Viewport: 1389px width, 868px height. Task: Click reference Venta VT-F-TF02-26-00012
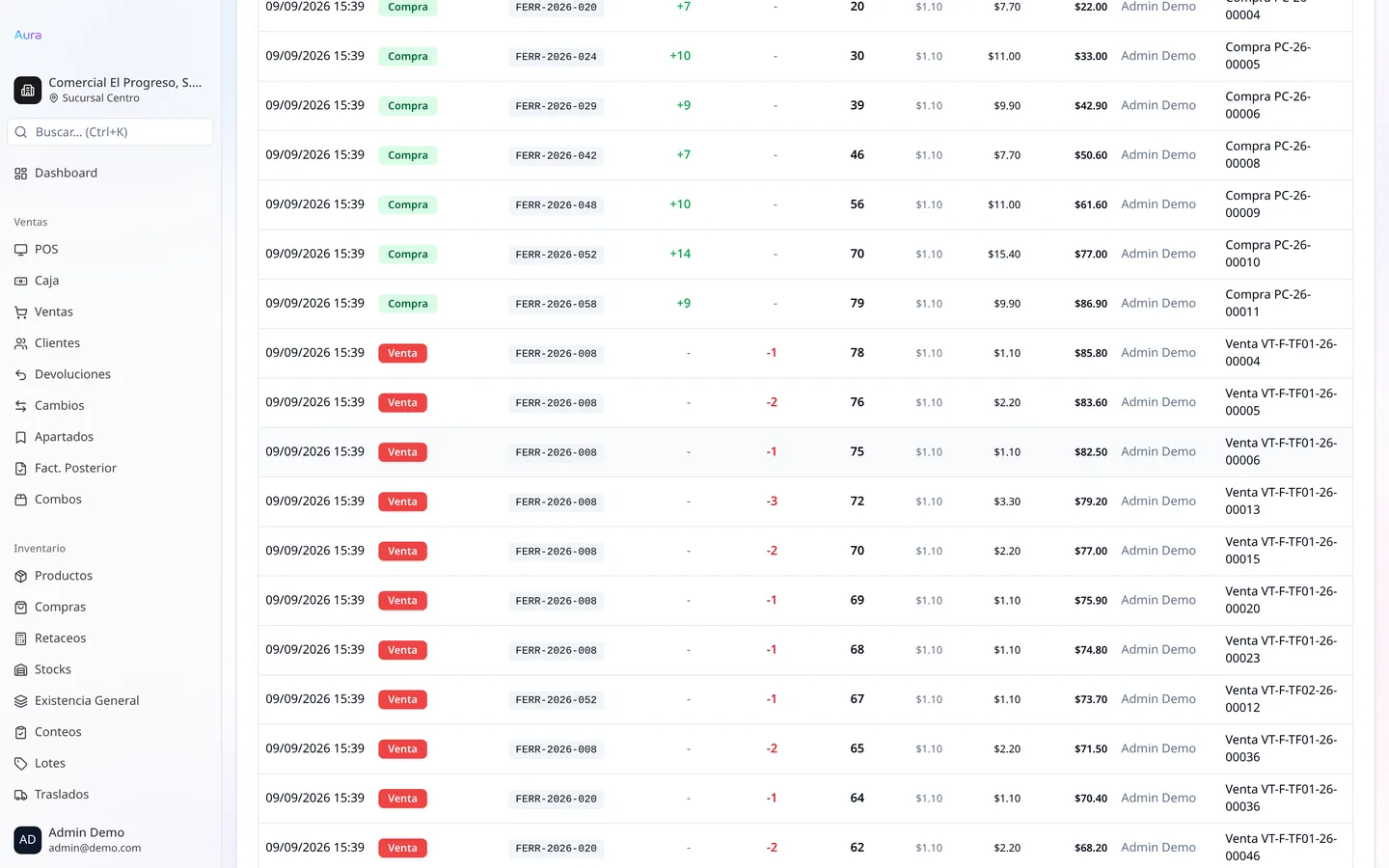click(1281, 699)
